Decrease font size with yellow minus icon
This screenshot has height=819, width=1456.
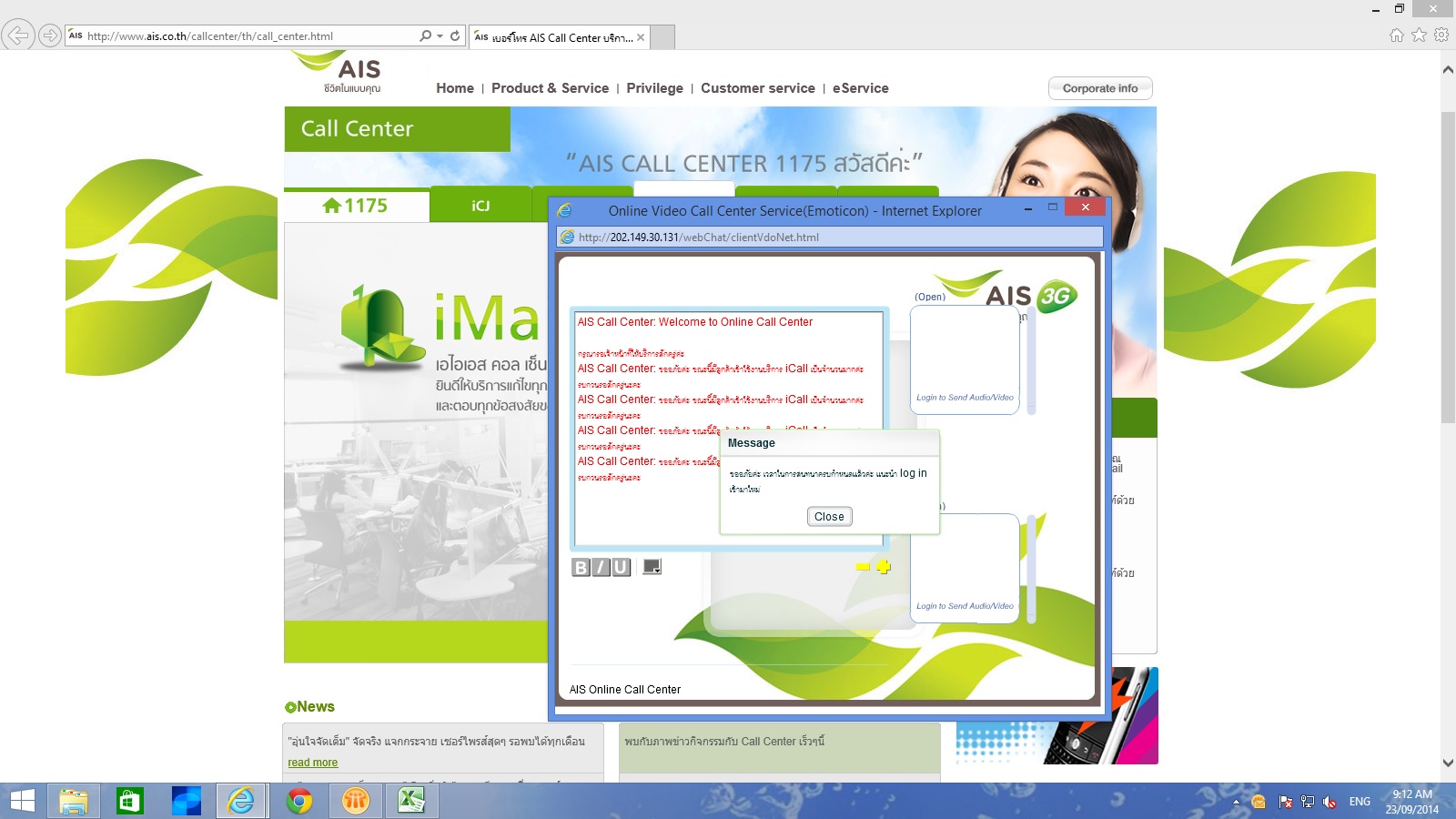(x=863, y=567)
